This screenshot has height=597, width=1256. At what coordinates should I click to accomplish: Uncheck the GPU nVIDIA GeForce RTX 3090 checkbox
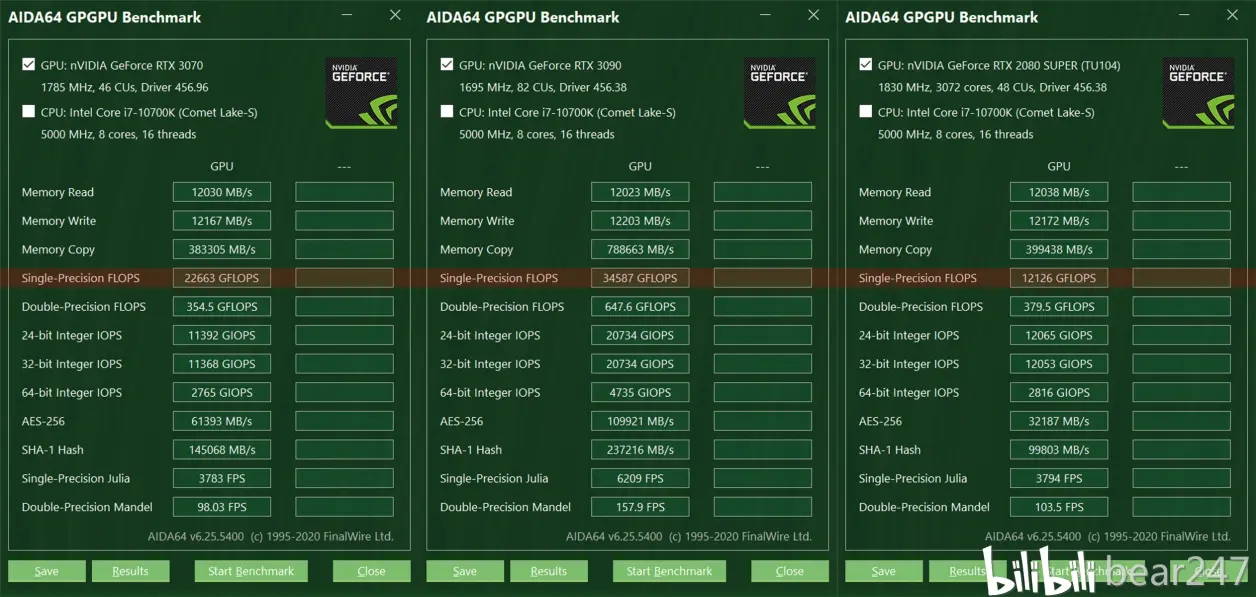click(447, 64)
